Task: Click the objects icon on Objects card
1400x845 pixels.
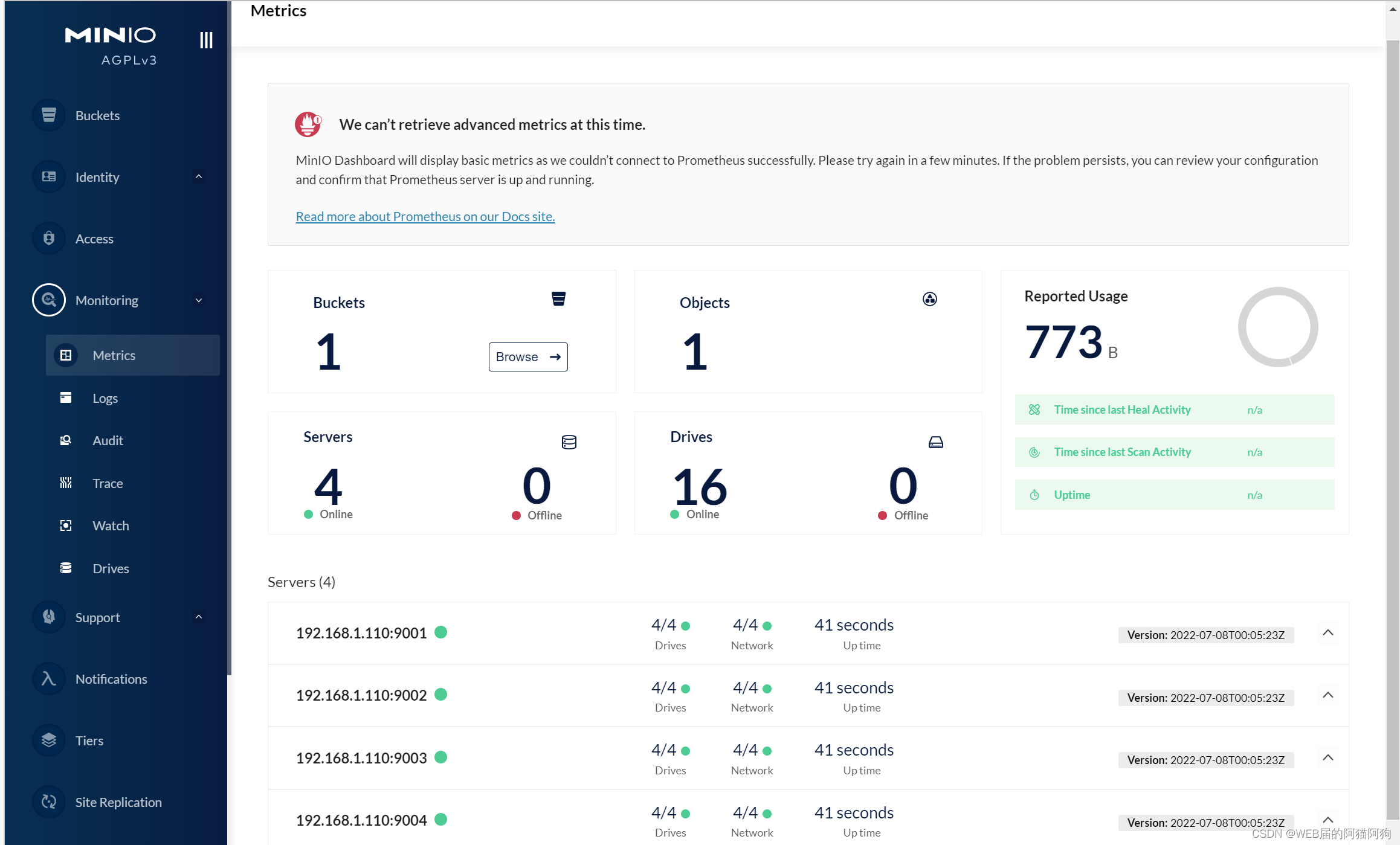Action: [930, 299]
